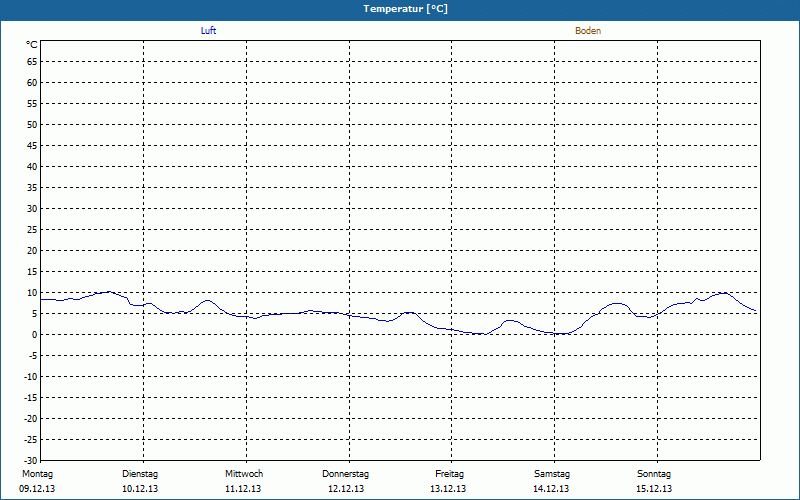Click the Donnerstag day label
The height and width of the screenshot is (500, 800).
point(346,473)
